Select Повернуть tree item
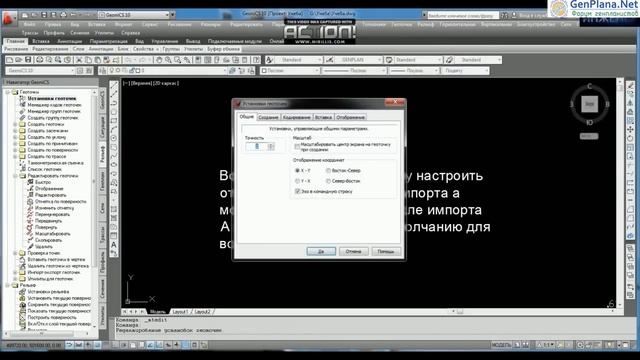Screen dimensions: 640x360 click(x=46, y=227)
